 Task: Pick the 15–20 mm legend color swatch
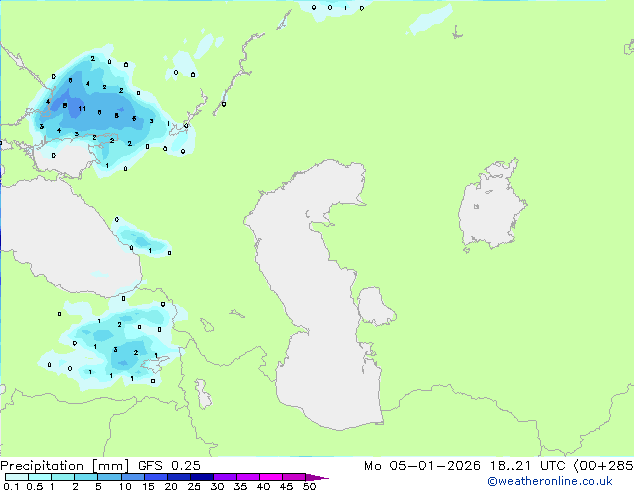[156, 477]
